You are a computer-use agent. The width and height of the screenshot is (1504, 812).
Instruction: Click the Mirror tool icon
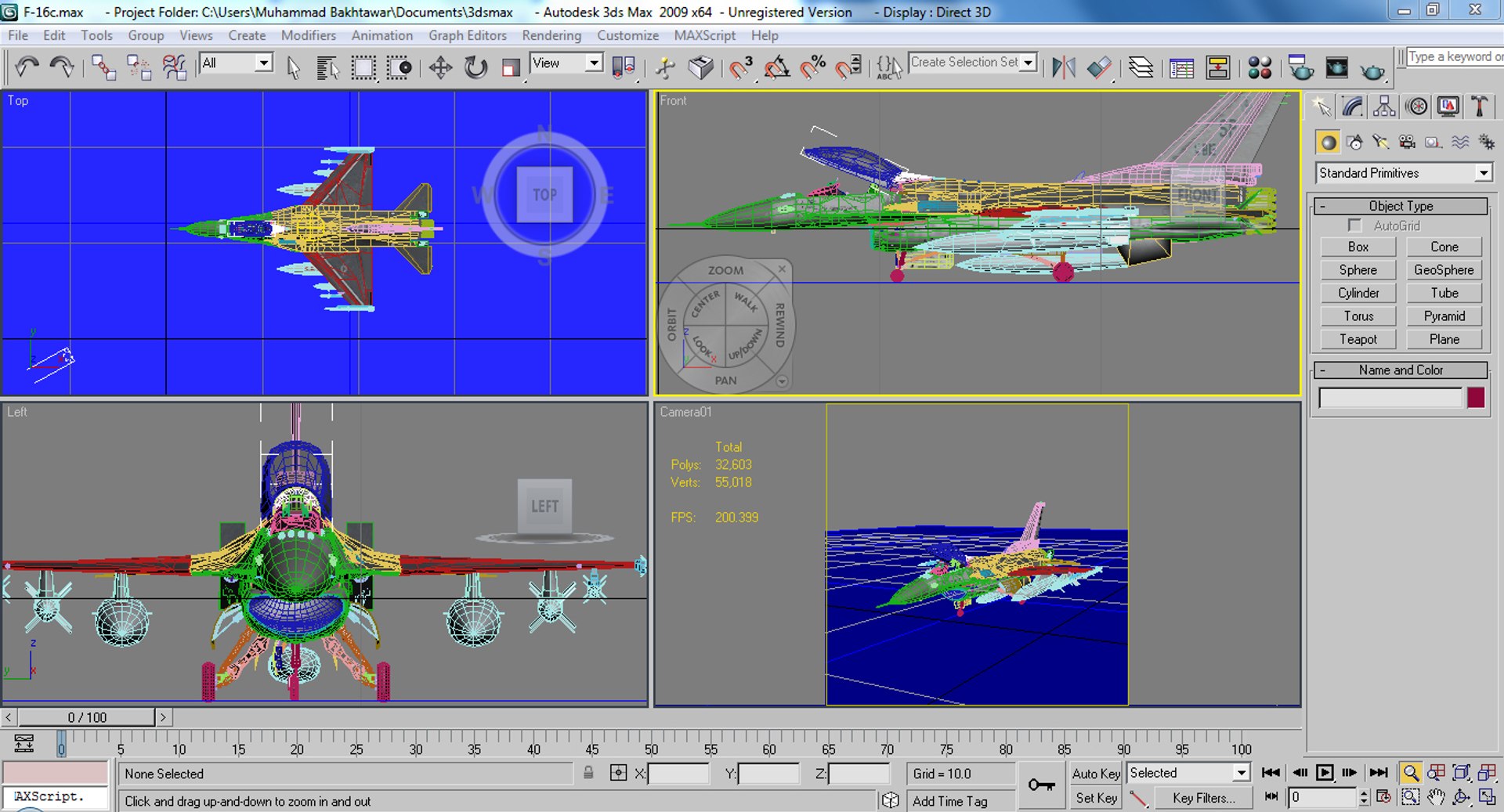(1063, 68)
